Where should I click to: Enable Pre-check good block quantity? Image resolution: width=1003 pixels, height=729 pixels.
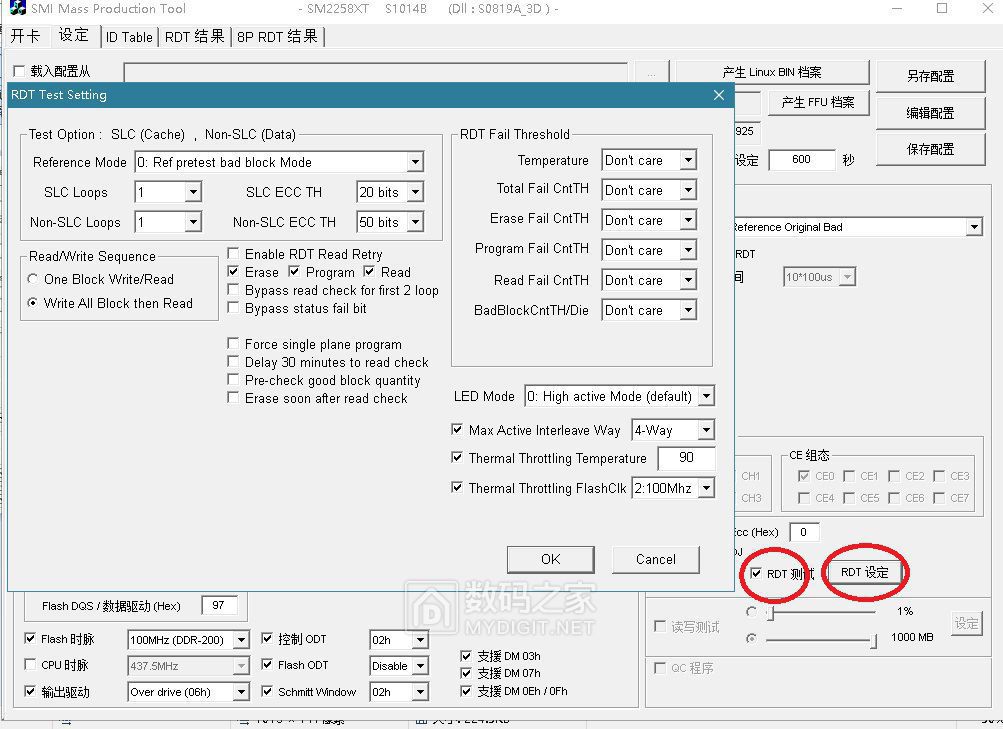tap(233, 379)
